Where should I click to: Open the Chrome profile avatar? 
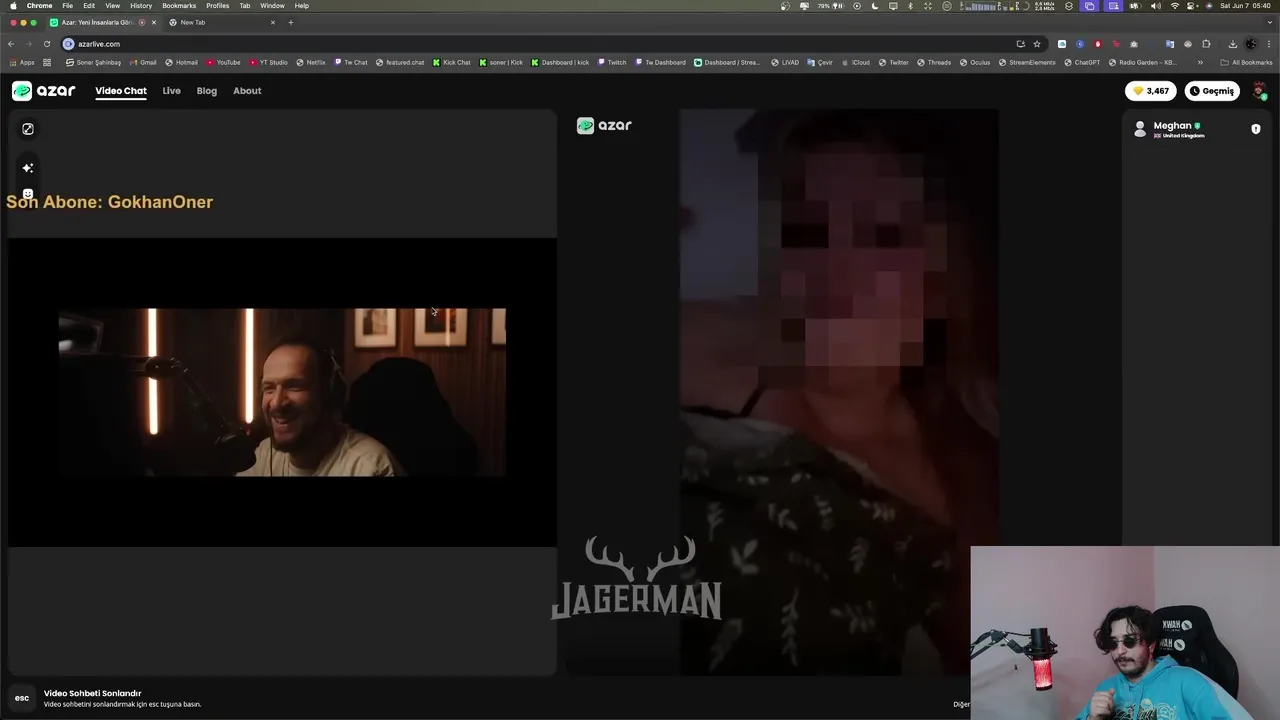(1251, 44)
